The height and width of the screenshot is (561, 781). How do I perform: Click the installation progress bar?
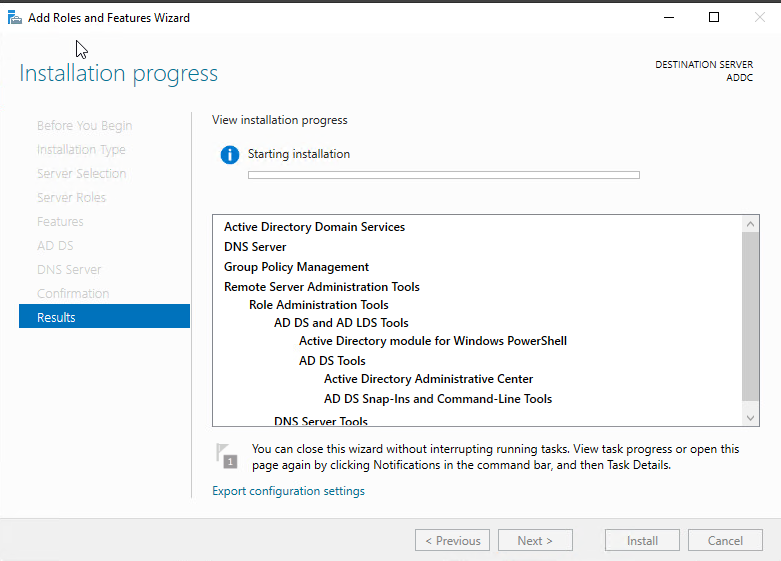click(444, 175)
